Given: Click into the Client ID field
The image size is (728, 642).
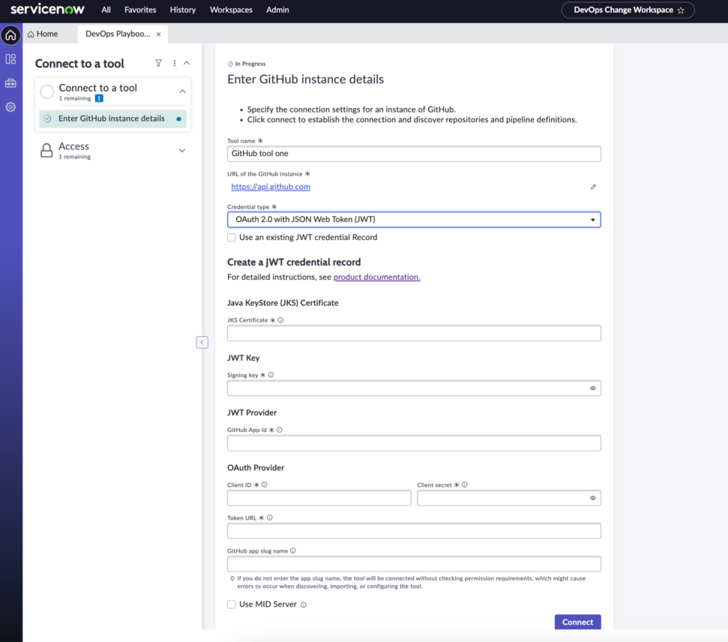Looking at the screenshot, I should tap(319, 498).
